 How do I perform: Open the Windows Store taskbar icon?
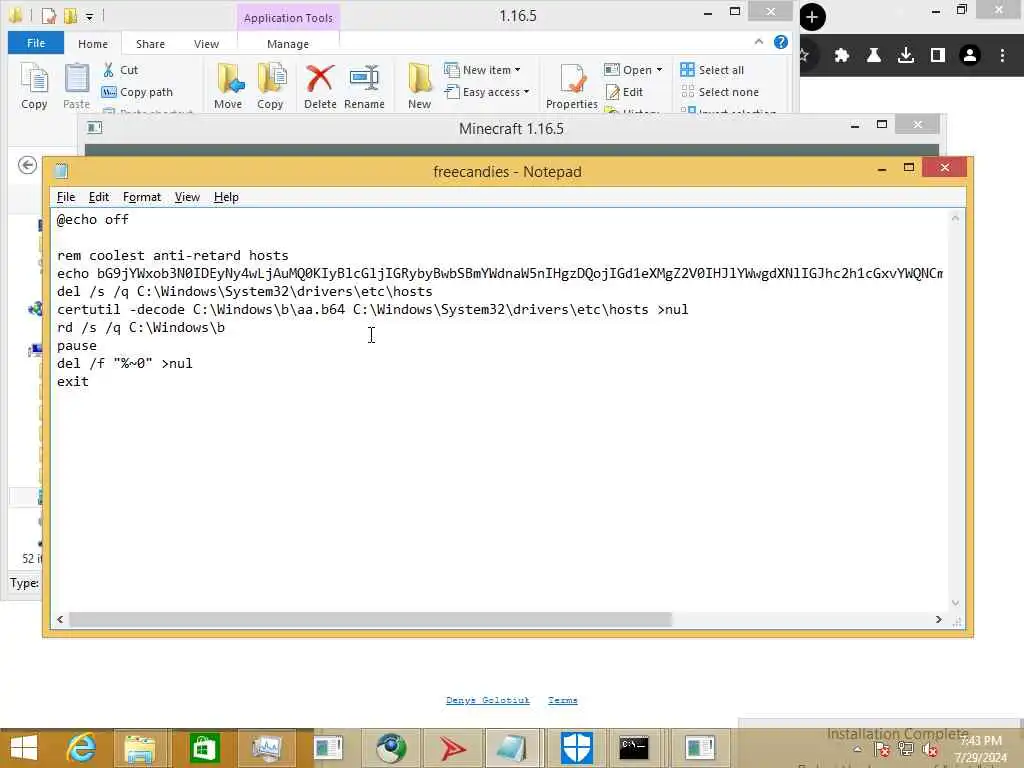click(x=204, y=748)
